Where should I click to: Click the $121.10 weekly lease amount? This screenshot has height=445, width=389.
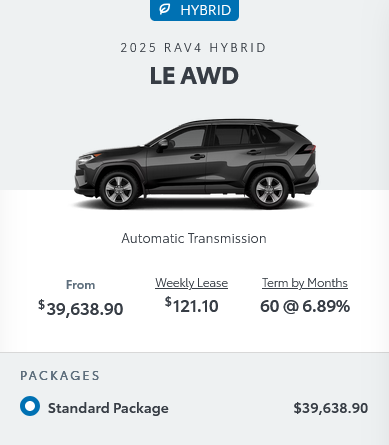point(192,306)
